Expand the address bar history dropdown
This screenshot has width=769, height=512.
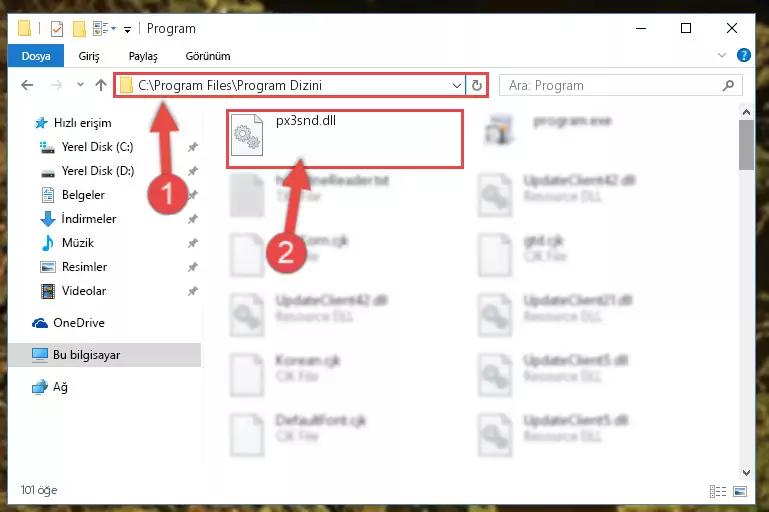pyautogui.click(x=457, y=85)
